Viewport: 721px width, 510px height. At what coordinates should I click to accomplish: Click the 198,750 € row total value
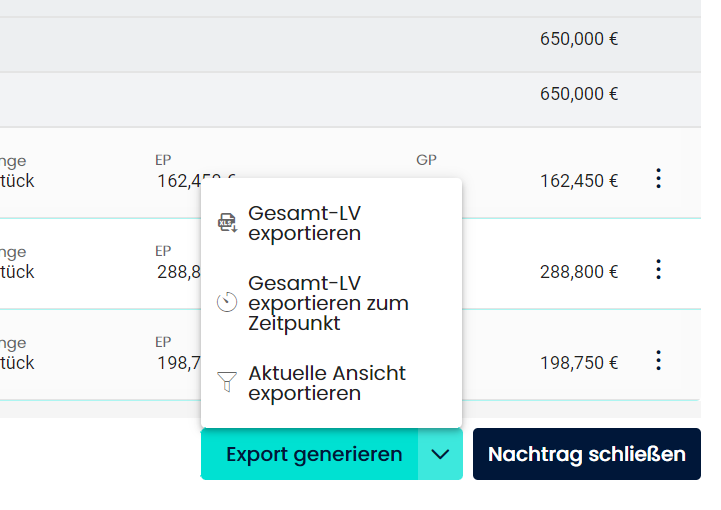pyautogui.click(x=578, y=362)
